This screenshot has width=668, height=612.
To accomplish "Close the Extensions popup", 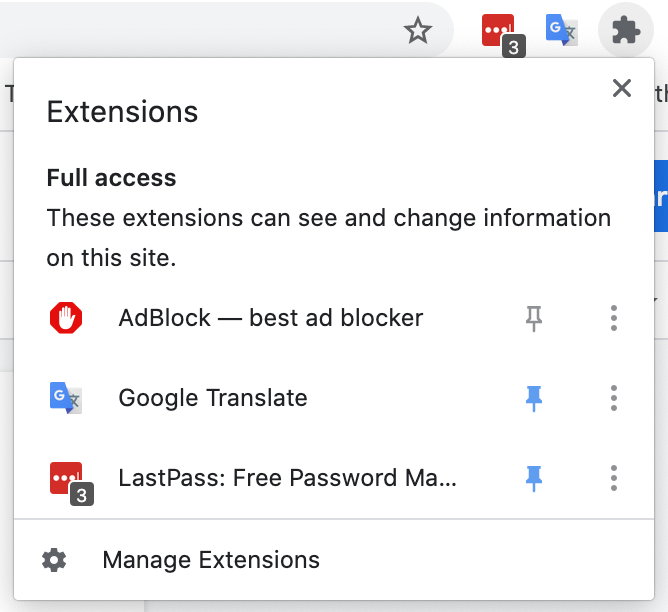I will (x=622, y=88).
